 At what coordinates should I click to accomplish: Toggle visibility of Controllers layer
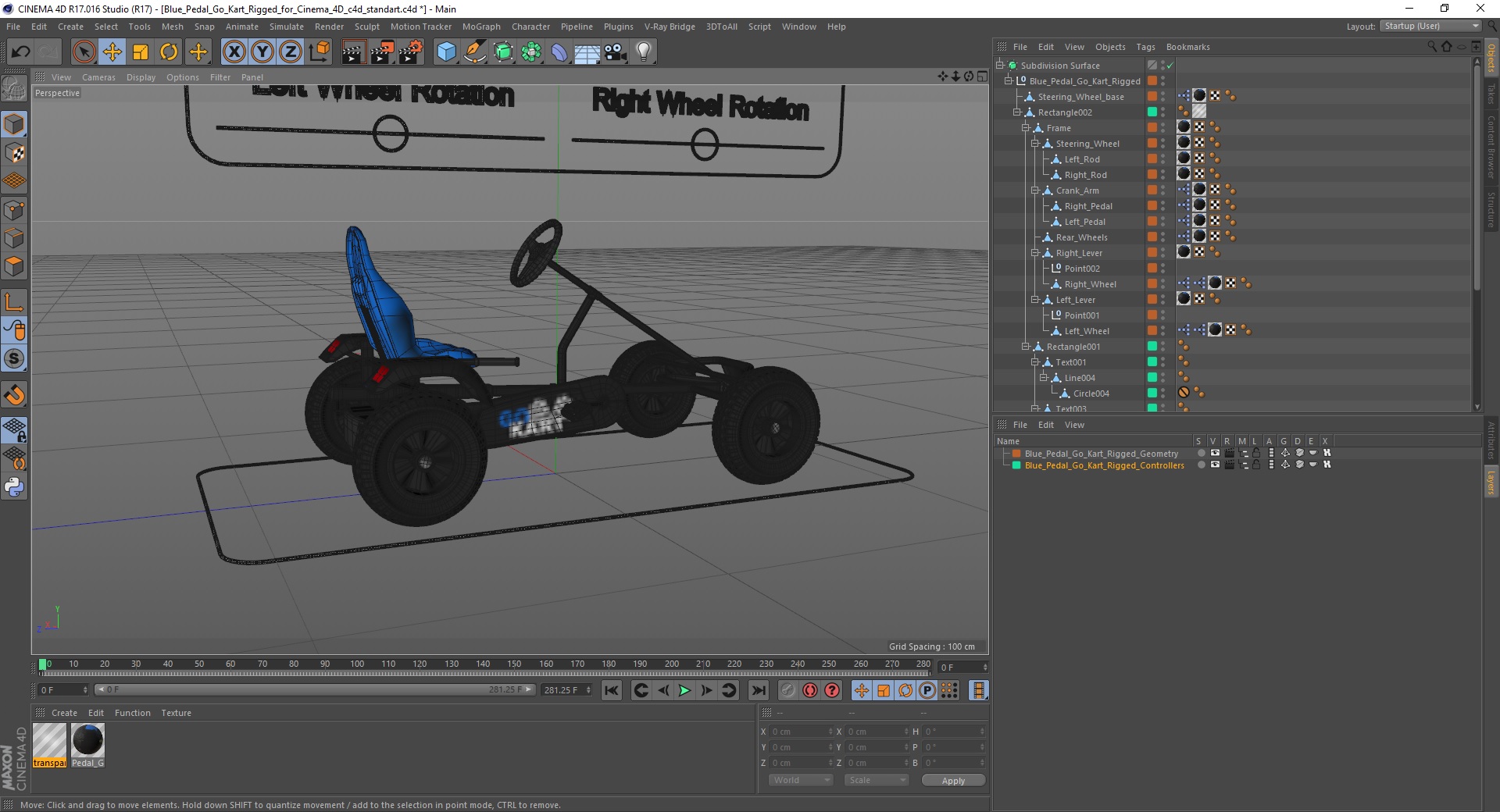coord(1215,465)
